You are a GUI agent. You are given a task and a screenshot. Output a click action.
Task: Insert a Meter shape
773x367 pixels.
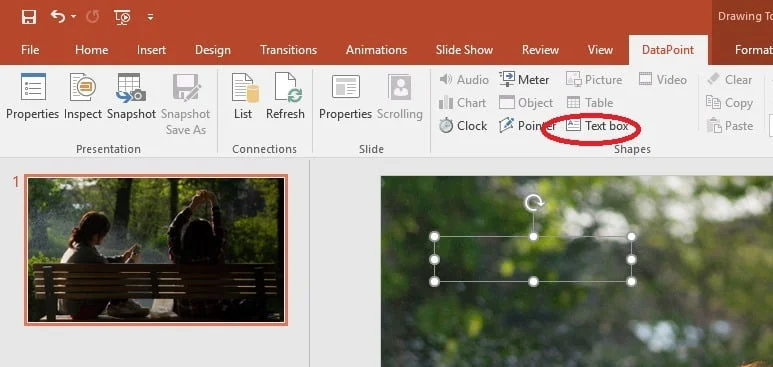pyautogui.click(x=524, y=79)
